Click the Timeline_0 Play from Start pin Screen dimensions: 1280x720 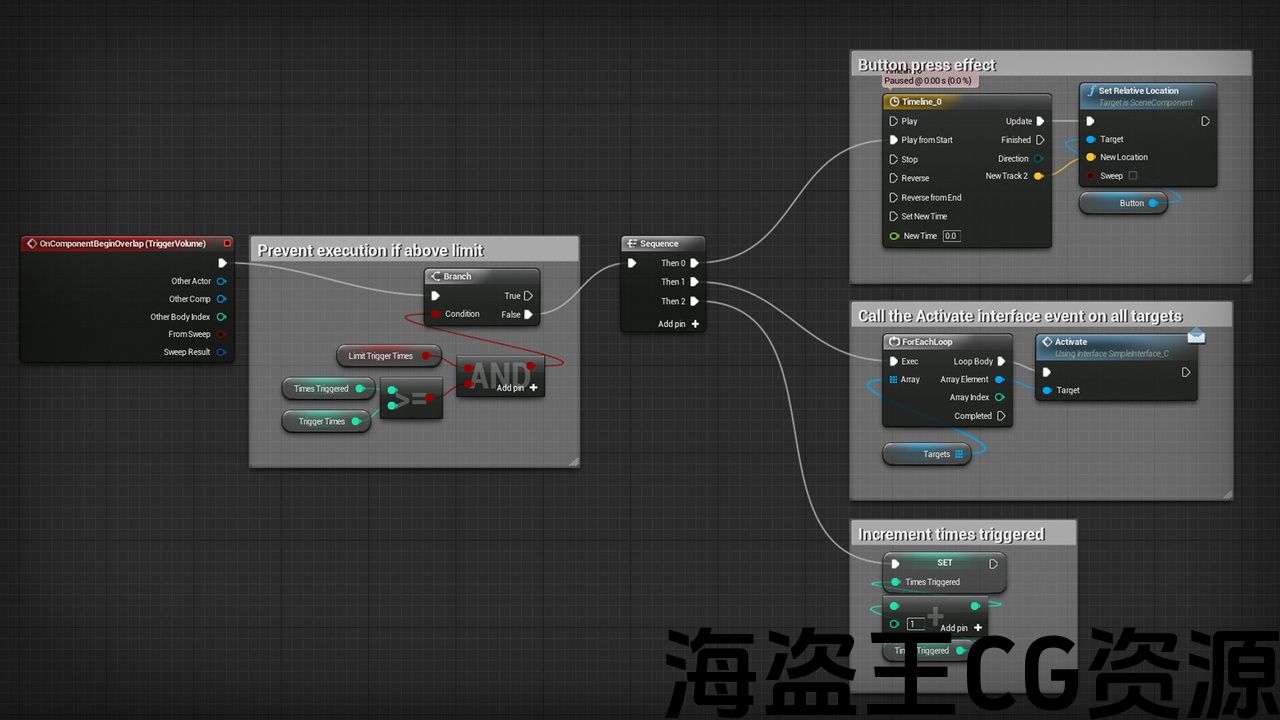pyautogui.click(x=894, y=140)
